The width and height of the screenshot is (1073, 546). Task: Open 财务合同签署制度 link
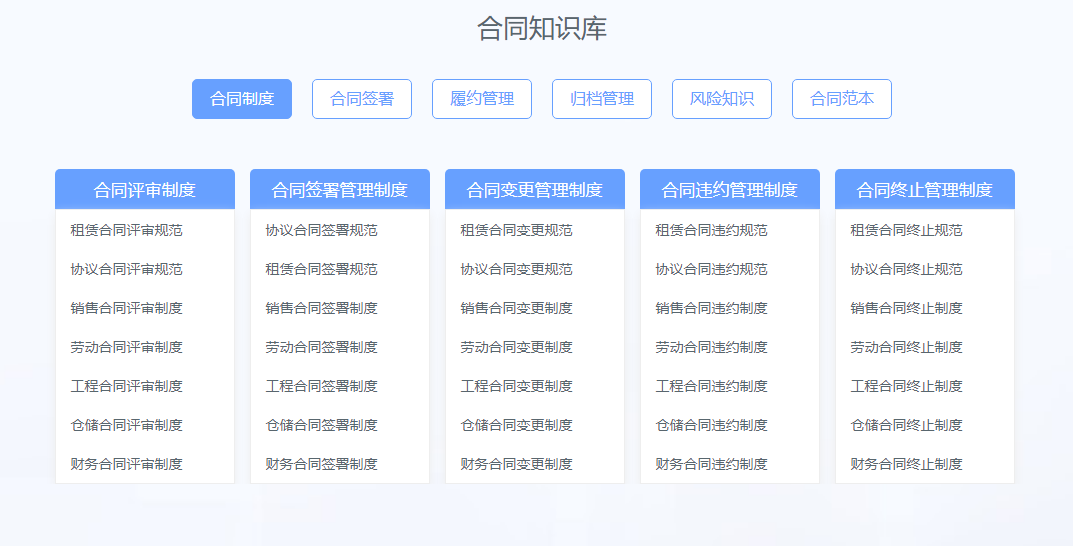(322, 464)
